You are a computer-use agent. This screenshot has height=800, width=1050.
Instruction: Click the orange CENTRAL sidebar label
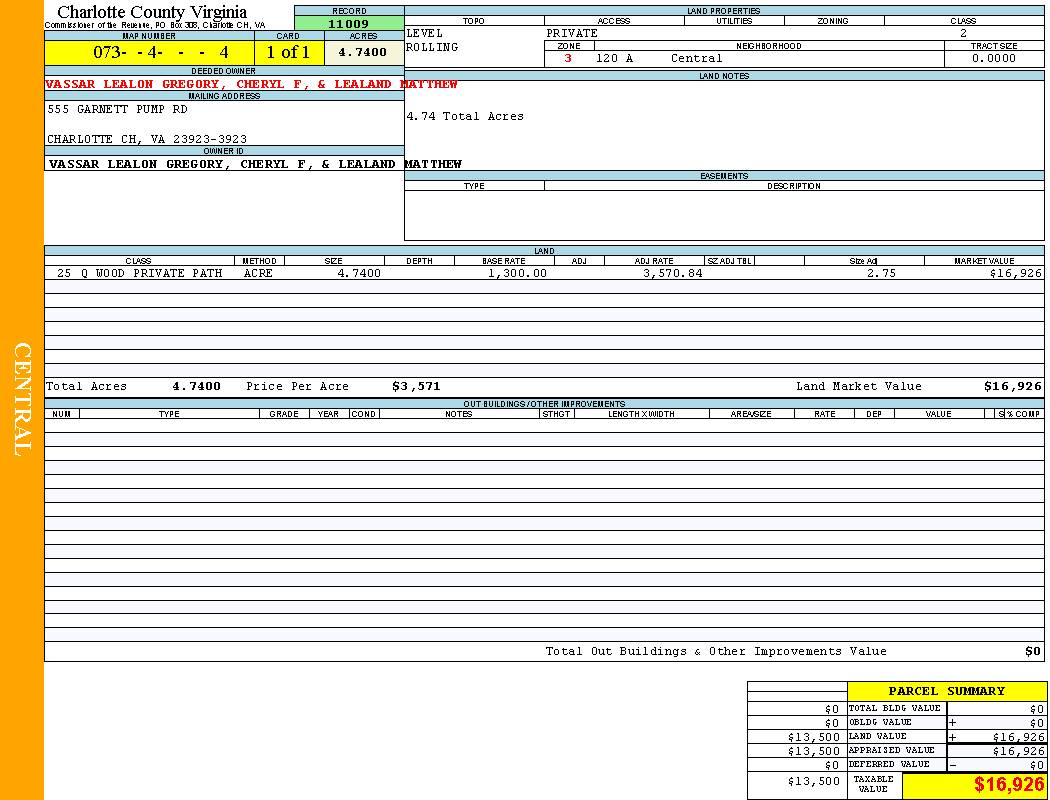22,400
